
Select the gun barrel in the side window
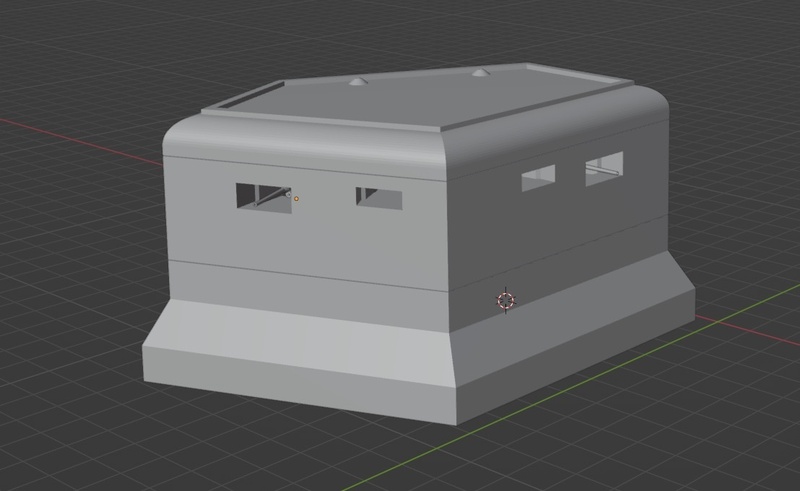tap(602, 169)
